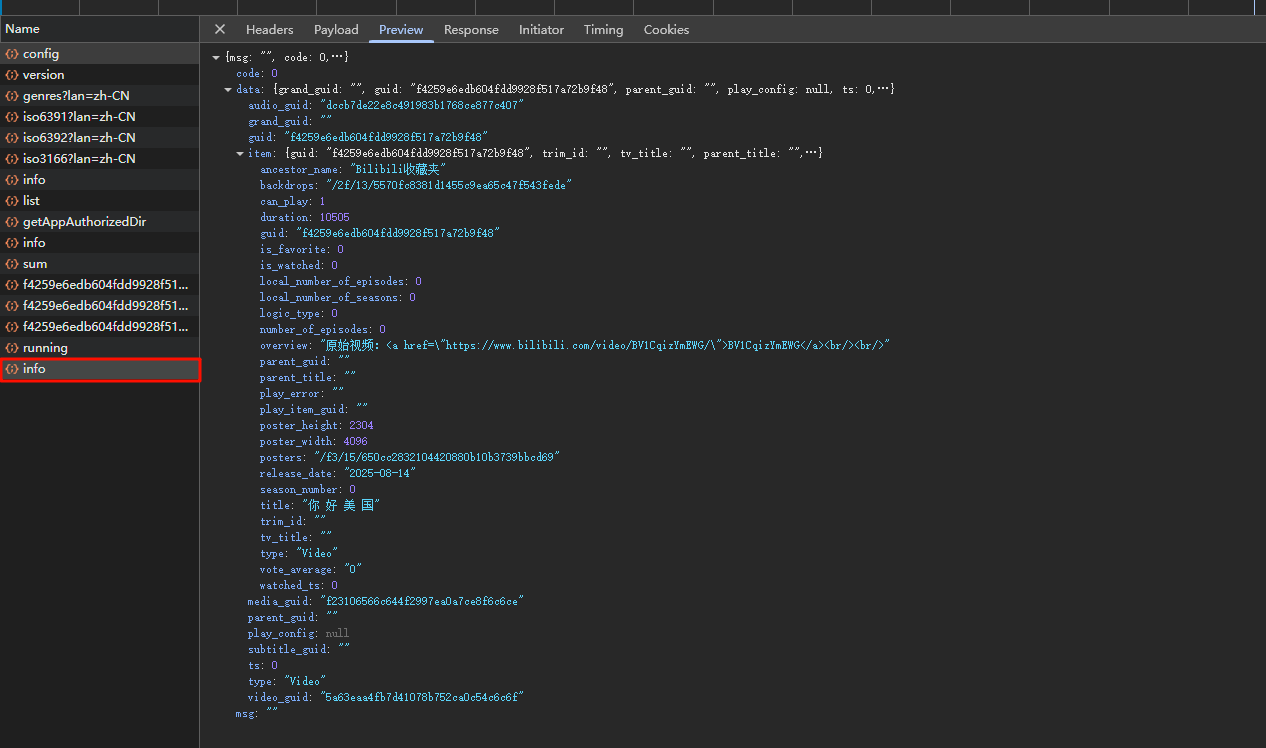Click icon next to genres?lan=zh-CN request

pos(12,96)
